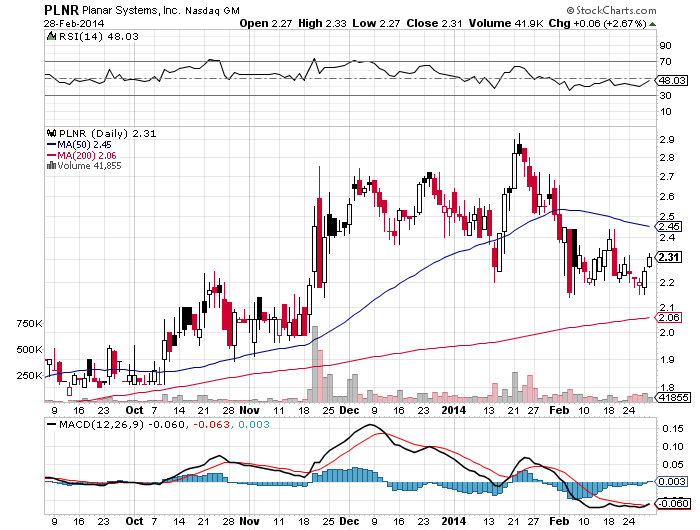Click the tallest volume bar in late November
The image size is (700, 530).
click(x=315, y=364)
